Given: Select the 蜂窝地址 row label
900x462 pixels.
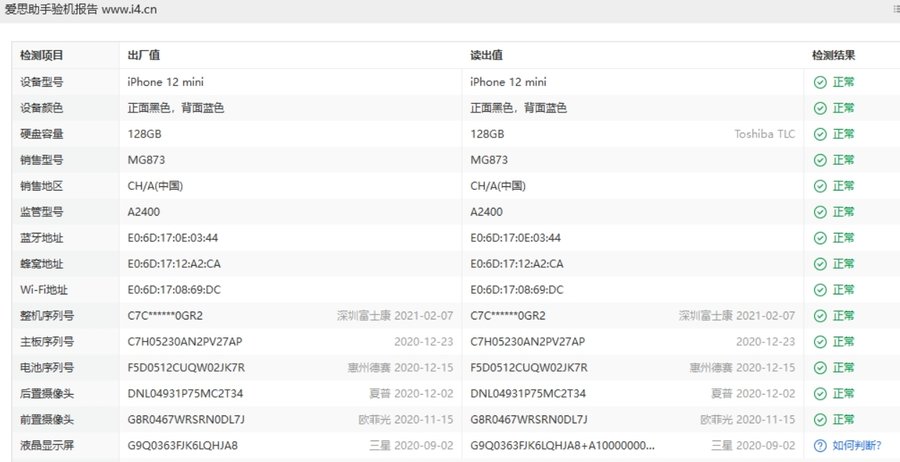Looking at the screenshot, I should pyautogui.click(x=41, y=264).
